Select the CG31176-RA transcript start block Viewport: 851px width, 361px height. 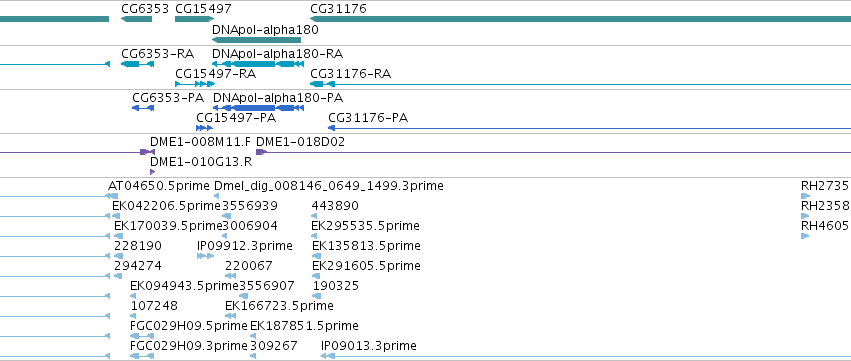[316, 84]
